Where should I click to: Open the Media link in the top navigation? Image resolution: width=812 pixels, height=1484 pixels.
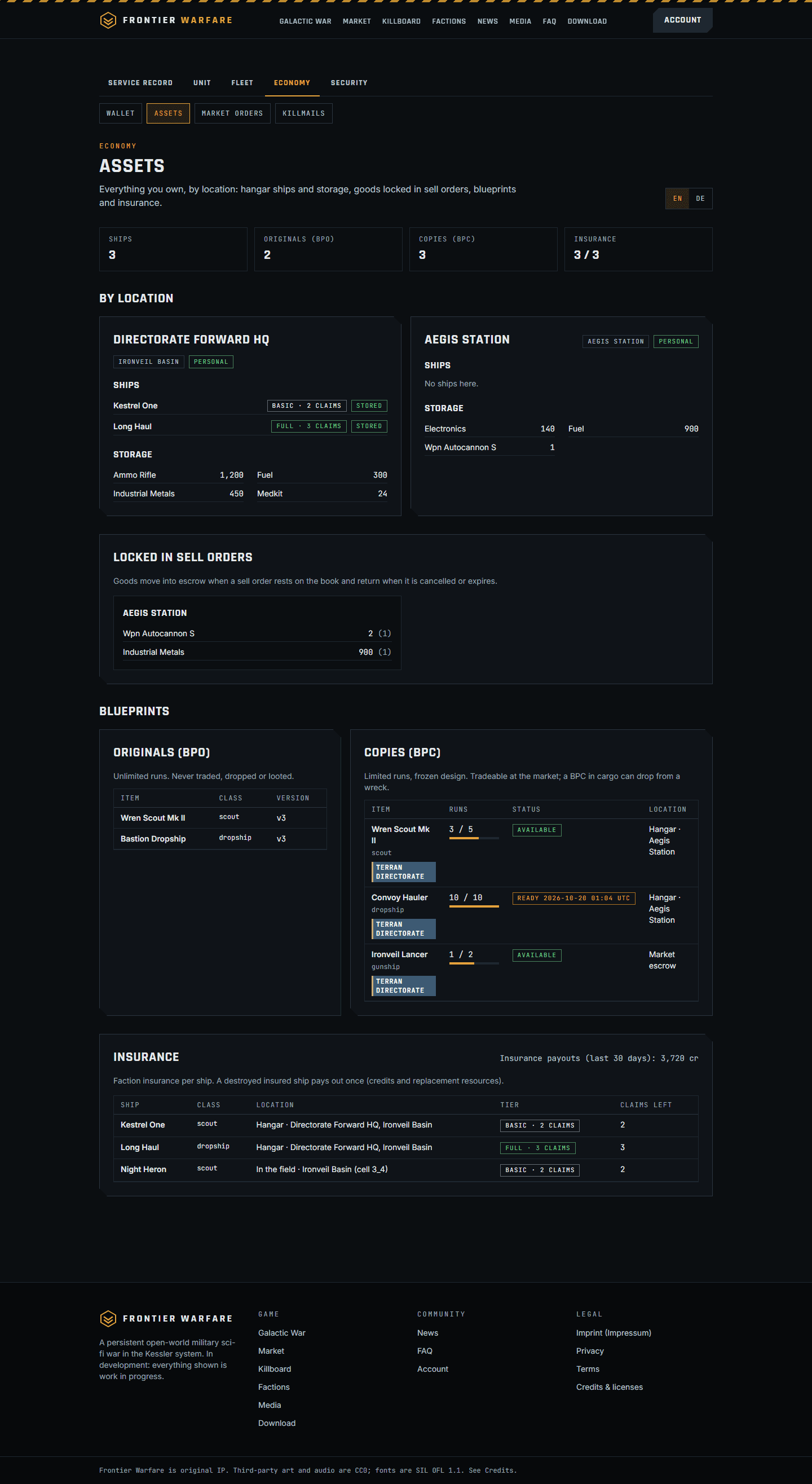[x=520, y=21]
